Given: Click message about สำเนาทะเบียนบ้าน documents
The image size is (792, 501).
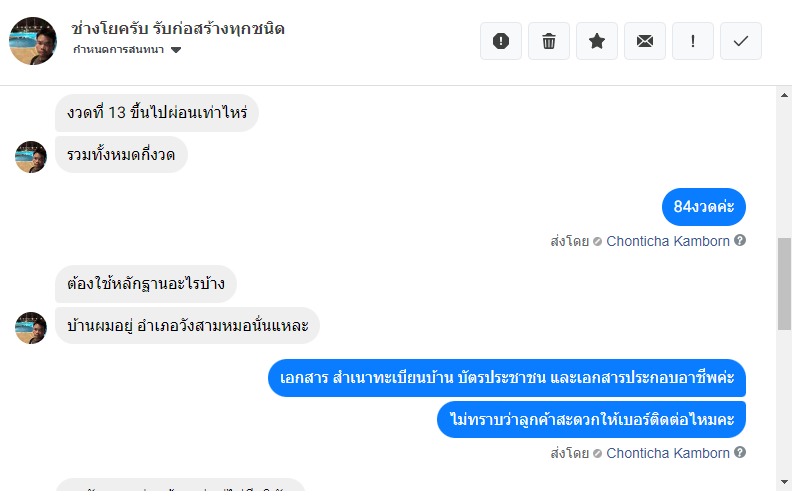Looking at the screenshot, I should [x=507, y=379].
